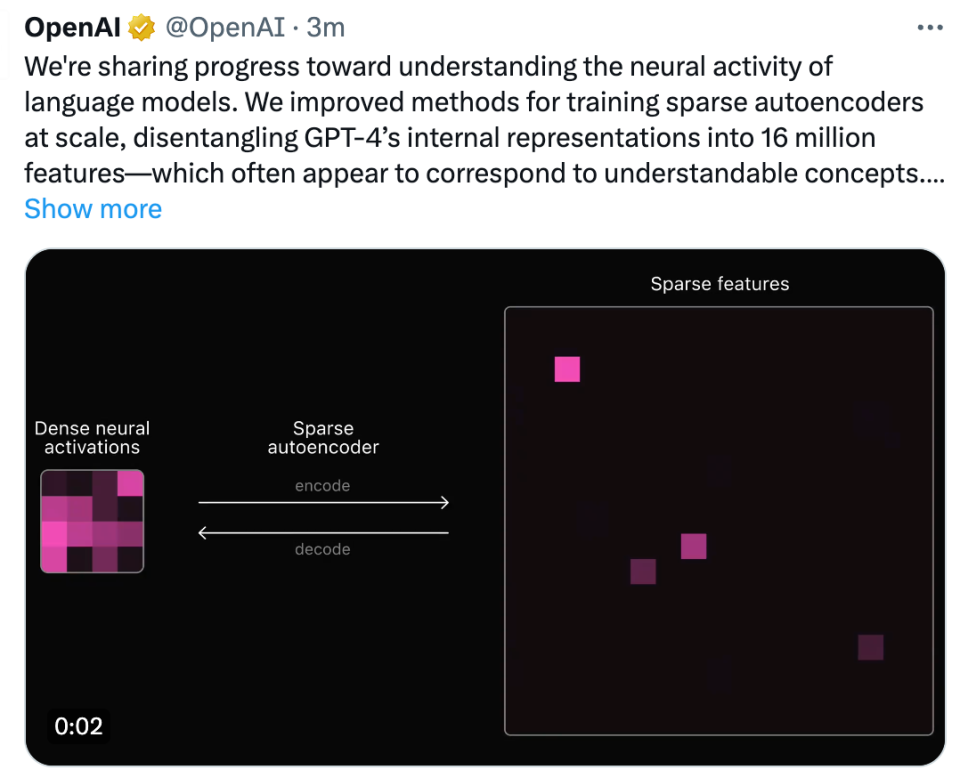Viewport: 960px width, 778px height.
Task: Click the Sparse features panel title
Action: (718, 284)
